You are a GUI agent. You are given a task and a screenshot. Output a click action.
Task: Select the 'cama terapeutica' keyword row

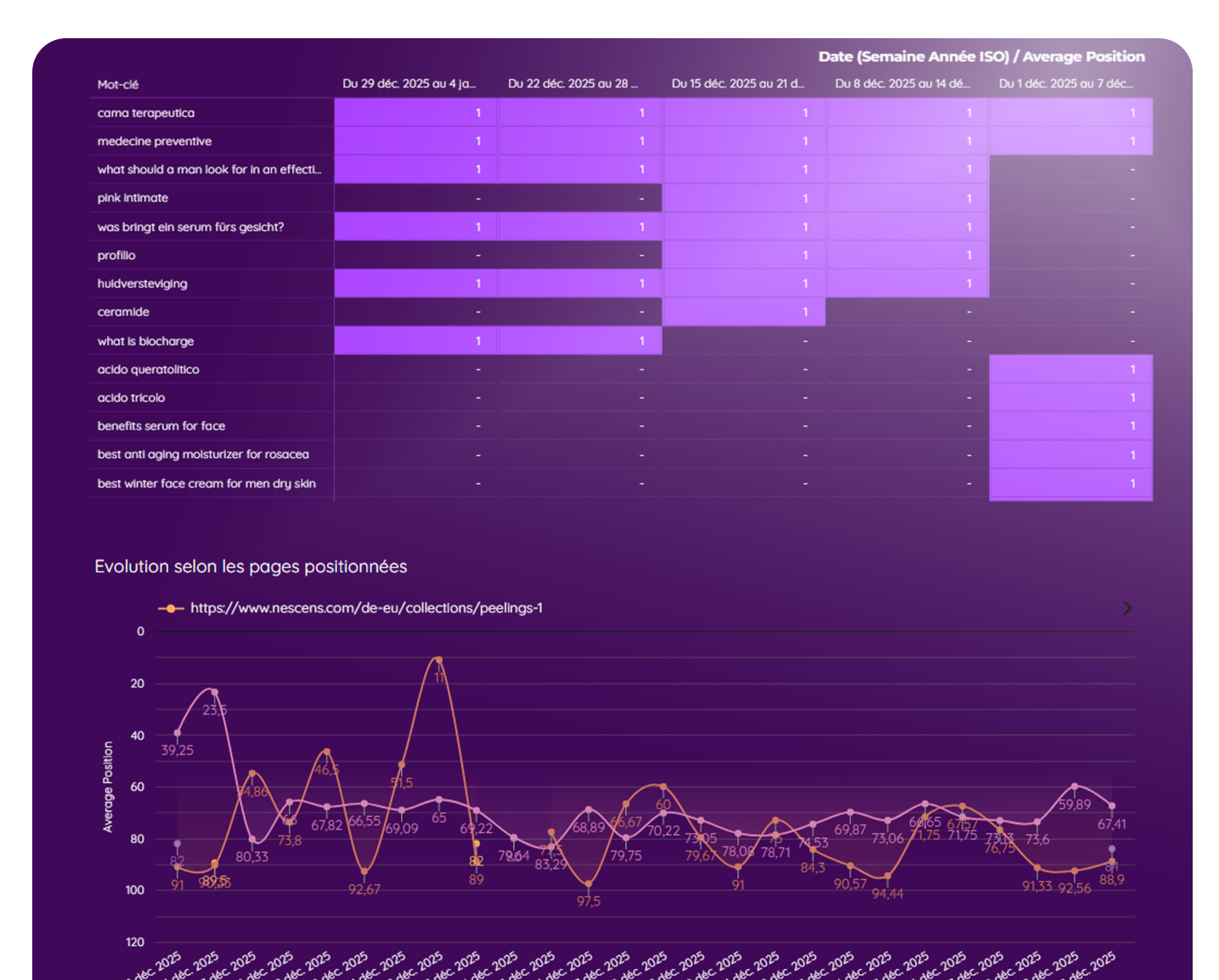pos(146,113)
